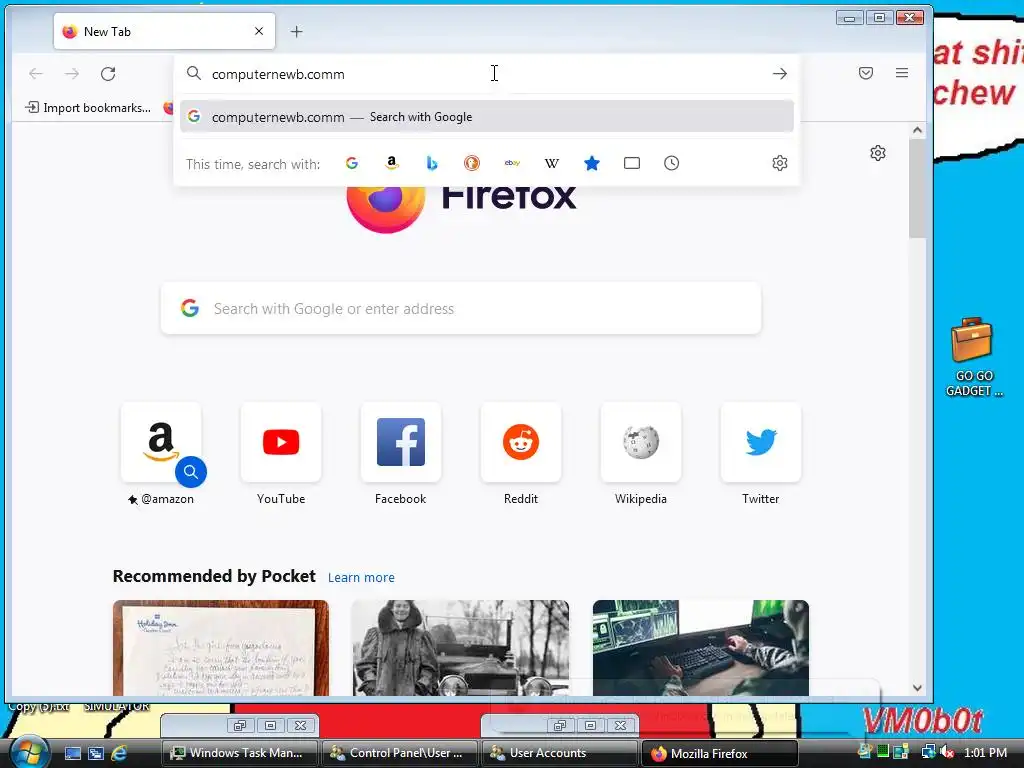The image size is (1024, 768).
Task: Click the page scrollbar up arrow
Action: point(917,130)
